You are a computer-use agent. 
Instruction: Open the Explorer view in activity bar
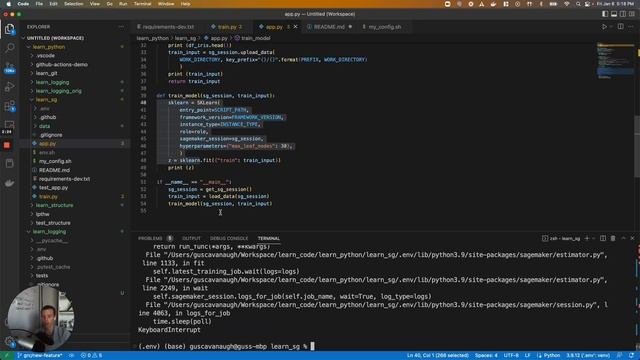(9, 29)
